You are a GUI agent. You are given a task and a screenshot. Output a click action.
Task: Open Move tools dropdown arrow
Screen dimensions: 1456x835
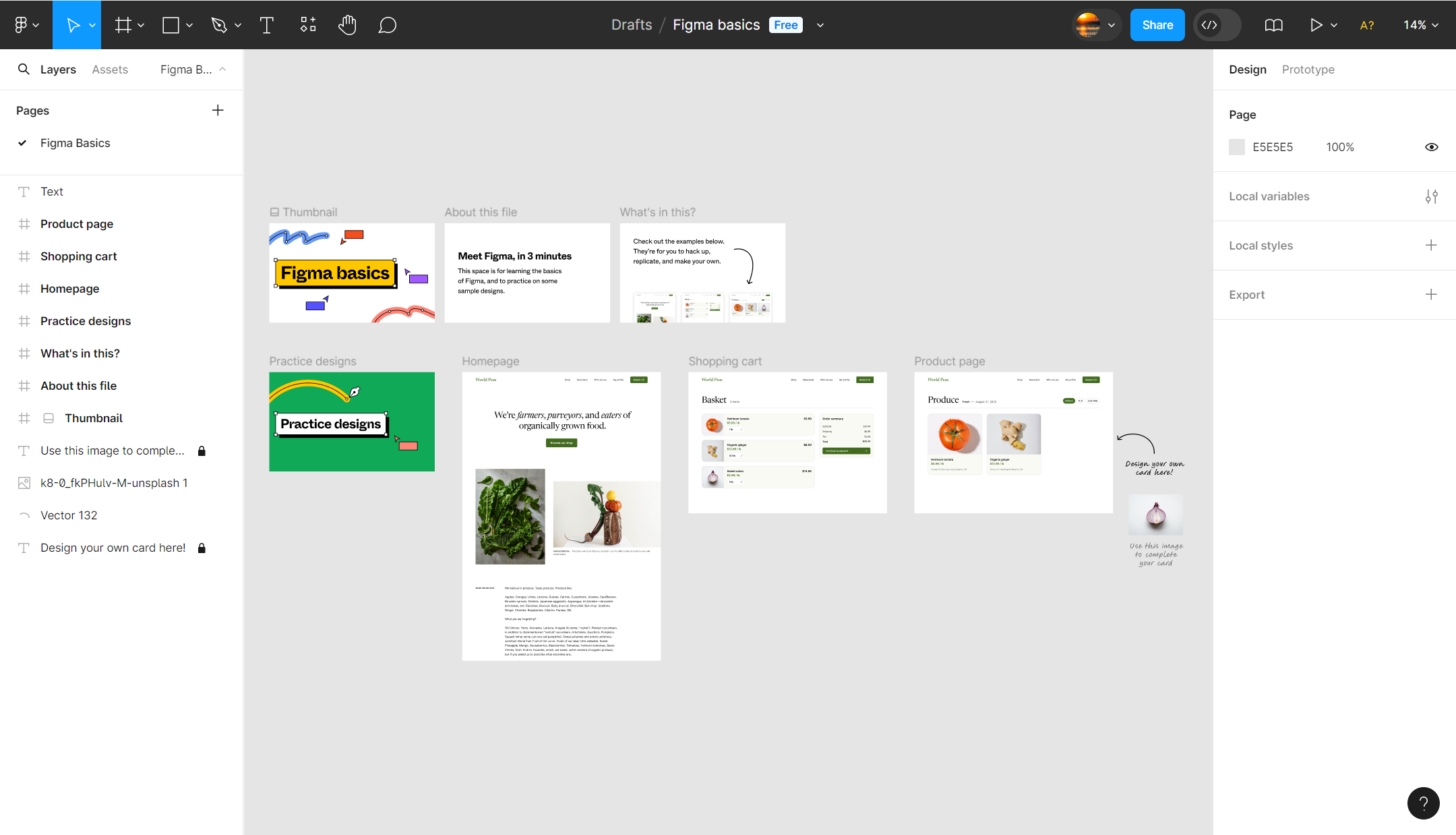click(x=92, y=25)
